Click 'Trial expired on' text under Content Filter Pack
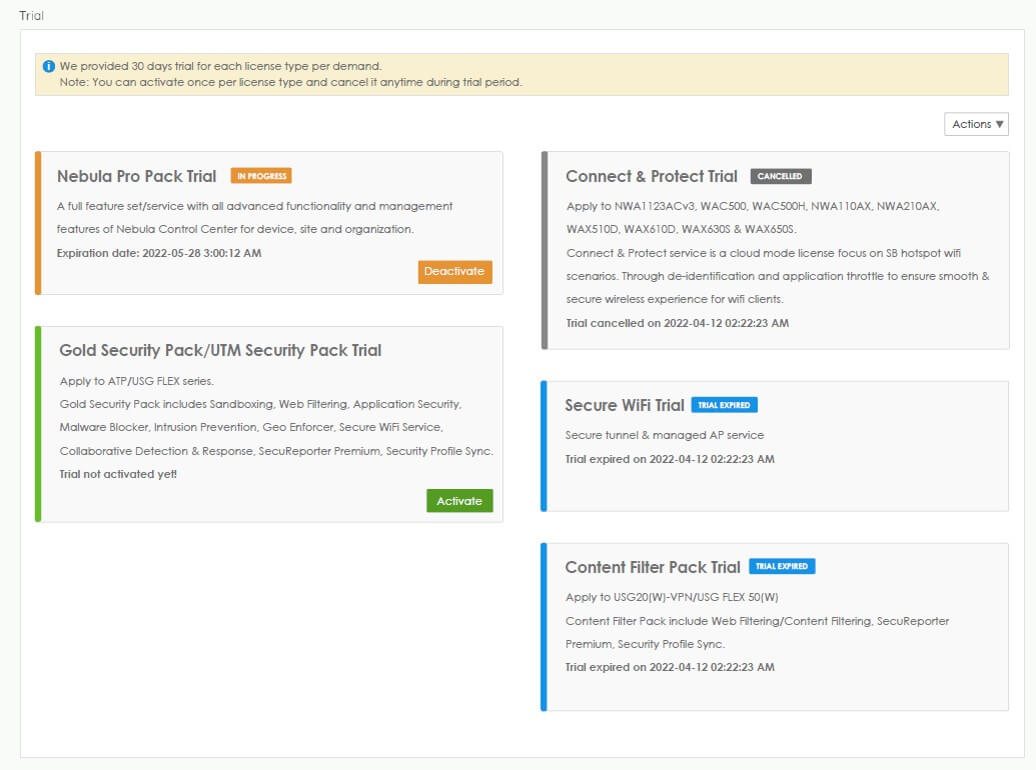The height and width of the screenshot is (770, 1036). point(670,667)
